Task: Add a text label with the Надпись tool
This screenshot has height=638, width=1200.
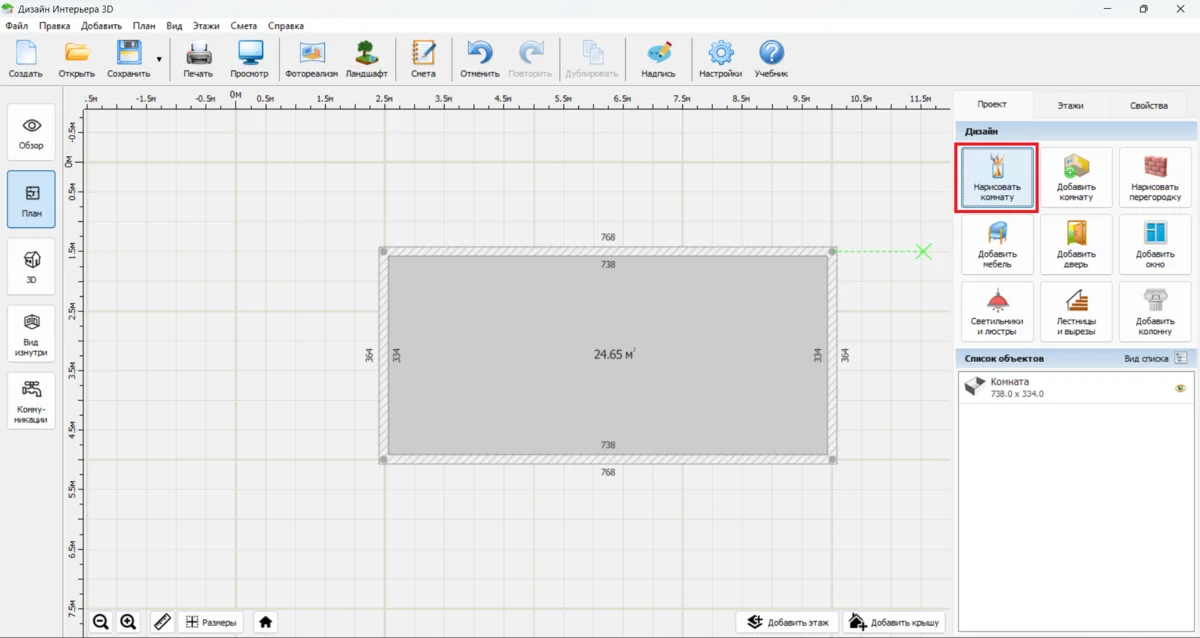Action: click(x=658, y=59)
